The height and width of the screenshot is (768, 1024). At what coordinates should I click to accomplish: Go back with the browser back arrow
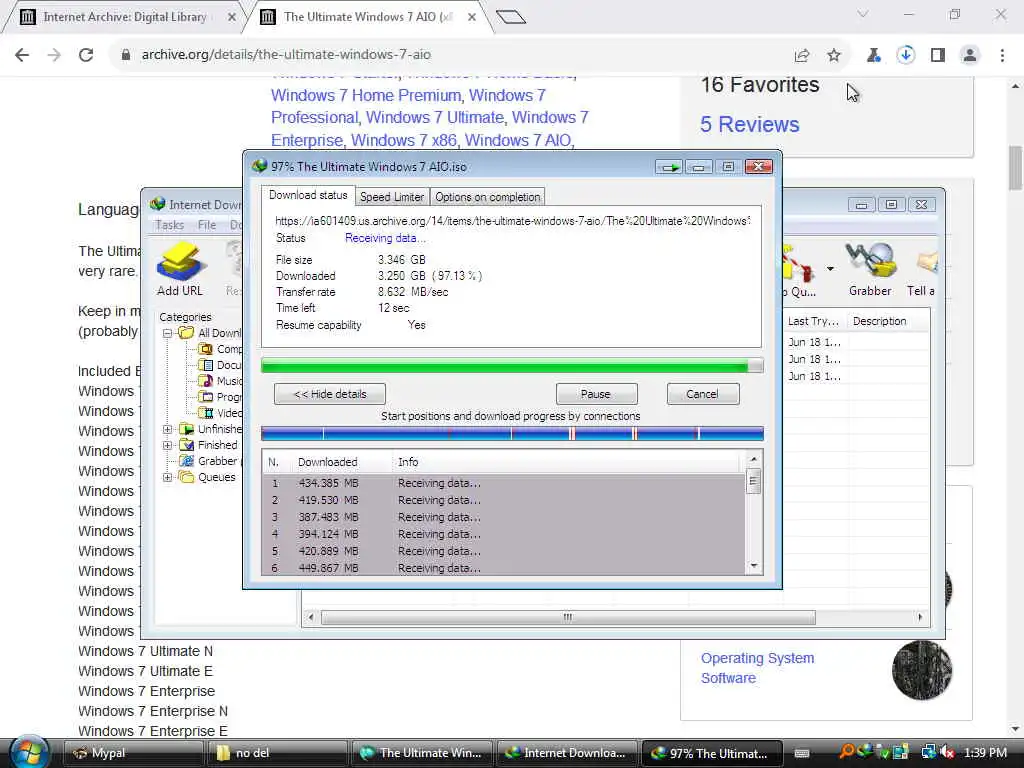point(22,55)
